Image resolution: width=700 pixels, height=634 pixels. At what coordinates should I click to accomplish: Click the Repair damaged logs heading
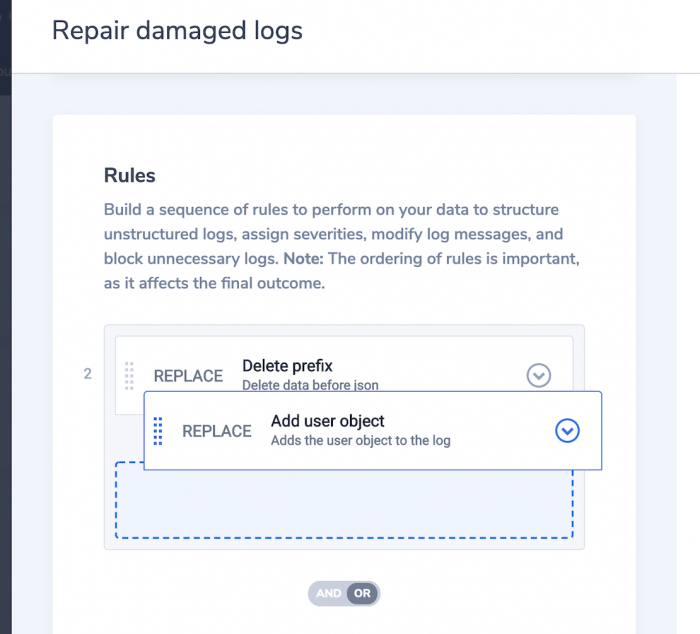(x=177, y=31)
